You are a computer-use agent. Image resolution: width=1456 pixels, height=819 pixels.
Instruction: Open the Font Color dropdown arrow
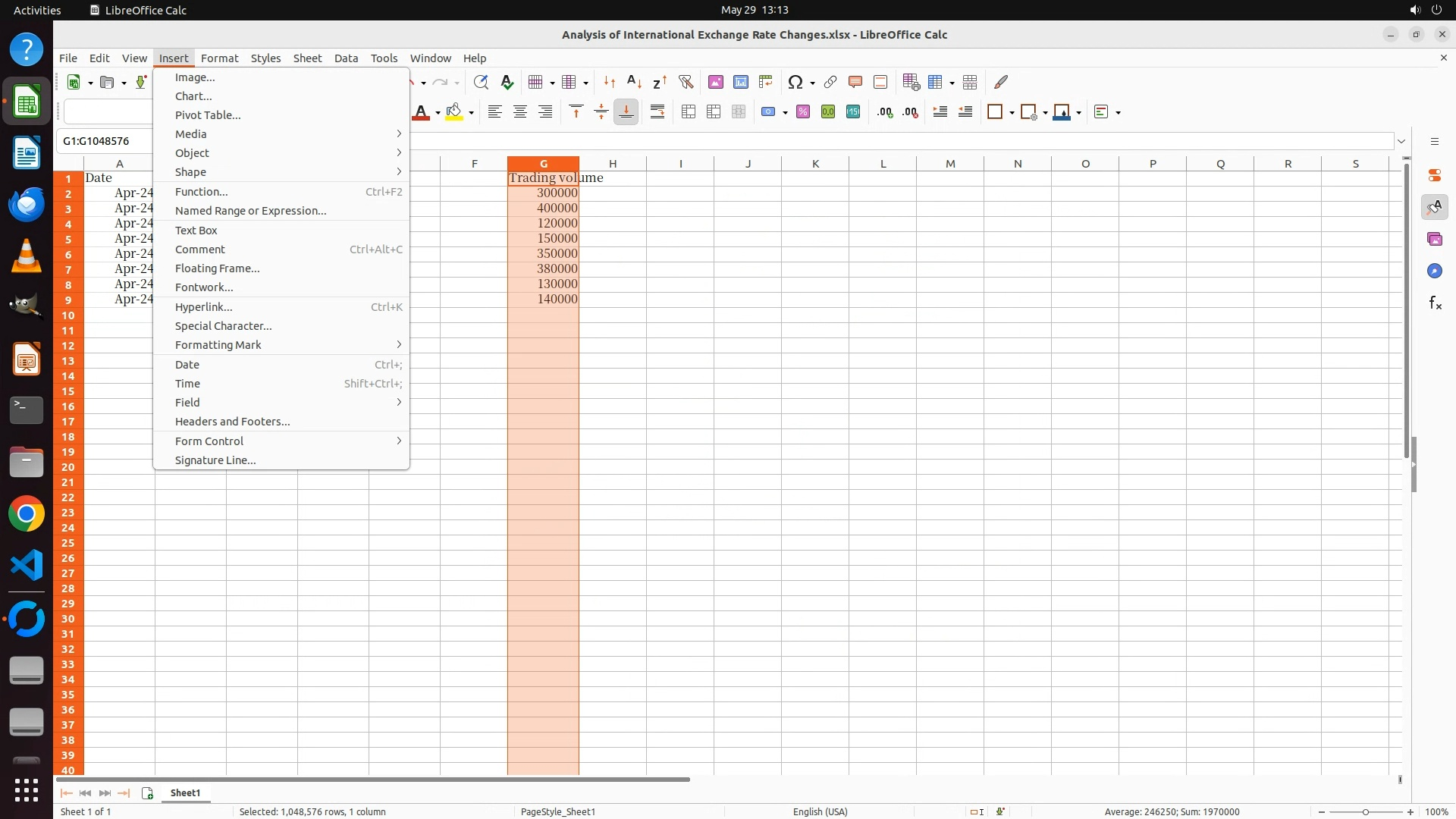tap(438, 113)
